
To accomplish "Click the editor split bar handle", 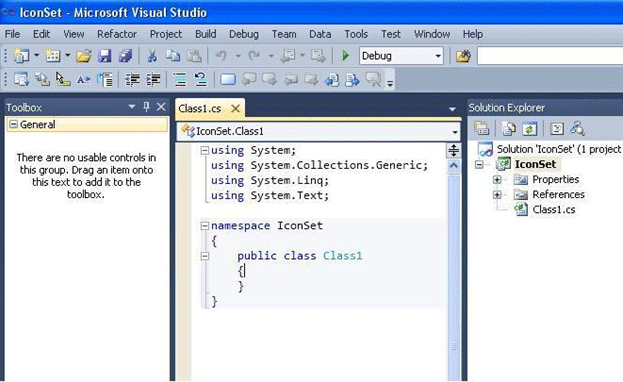I will tap(453, 150).
